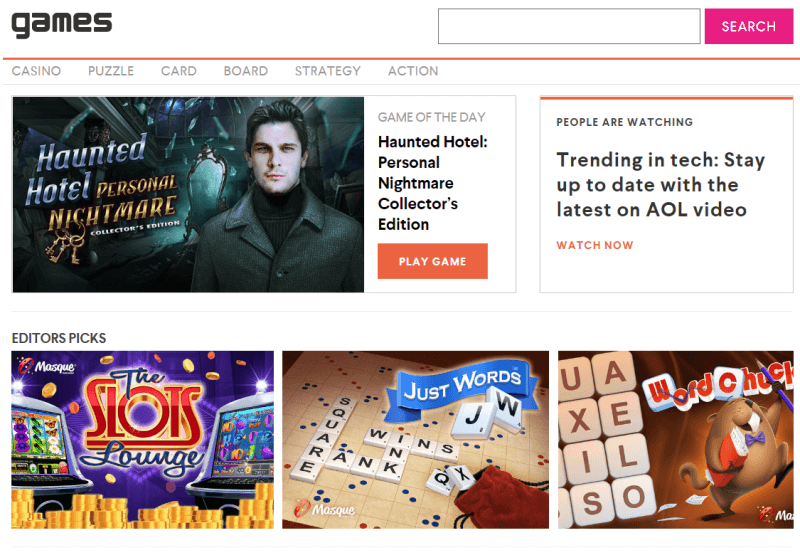Open the Just Words game thumbnail
800x560 pixels.
(415, 440)
